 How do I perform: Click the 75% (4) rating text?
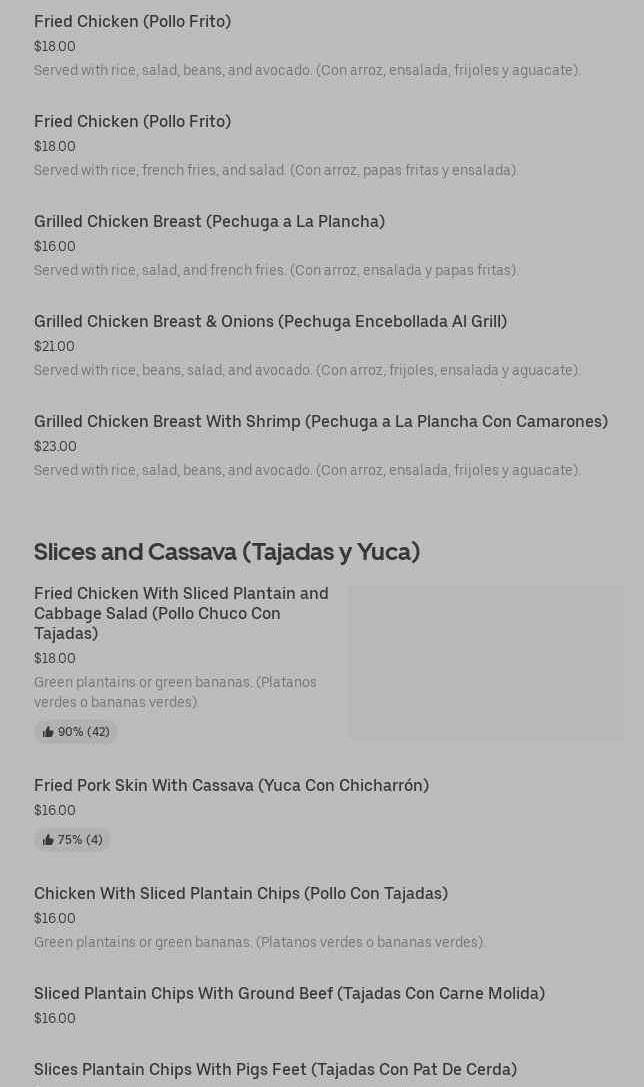point(80,840)
